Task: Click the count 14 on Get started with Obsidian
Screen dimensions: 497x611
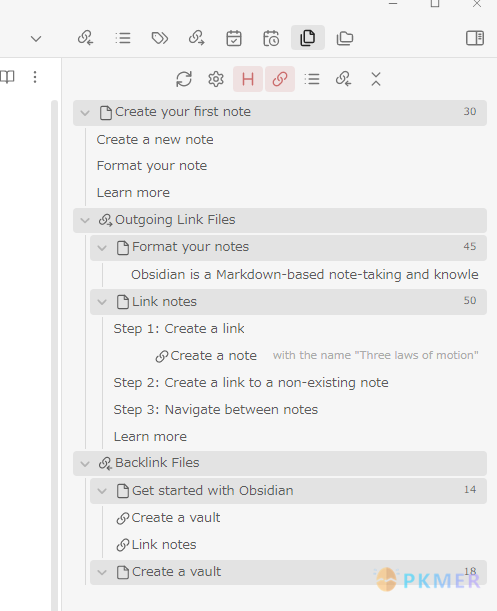Action: (470, 489)
